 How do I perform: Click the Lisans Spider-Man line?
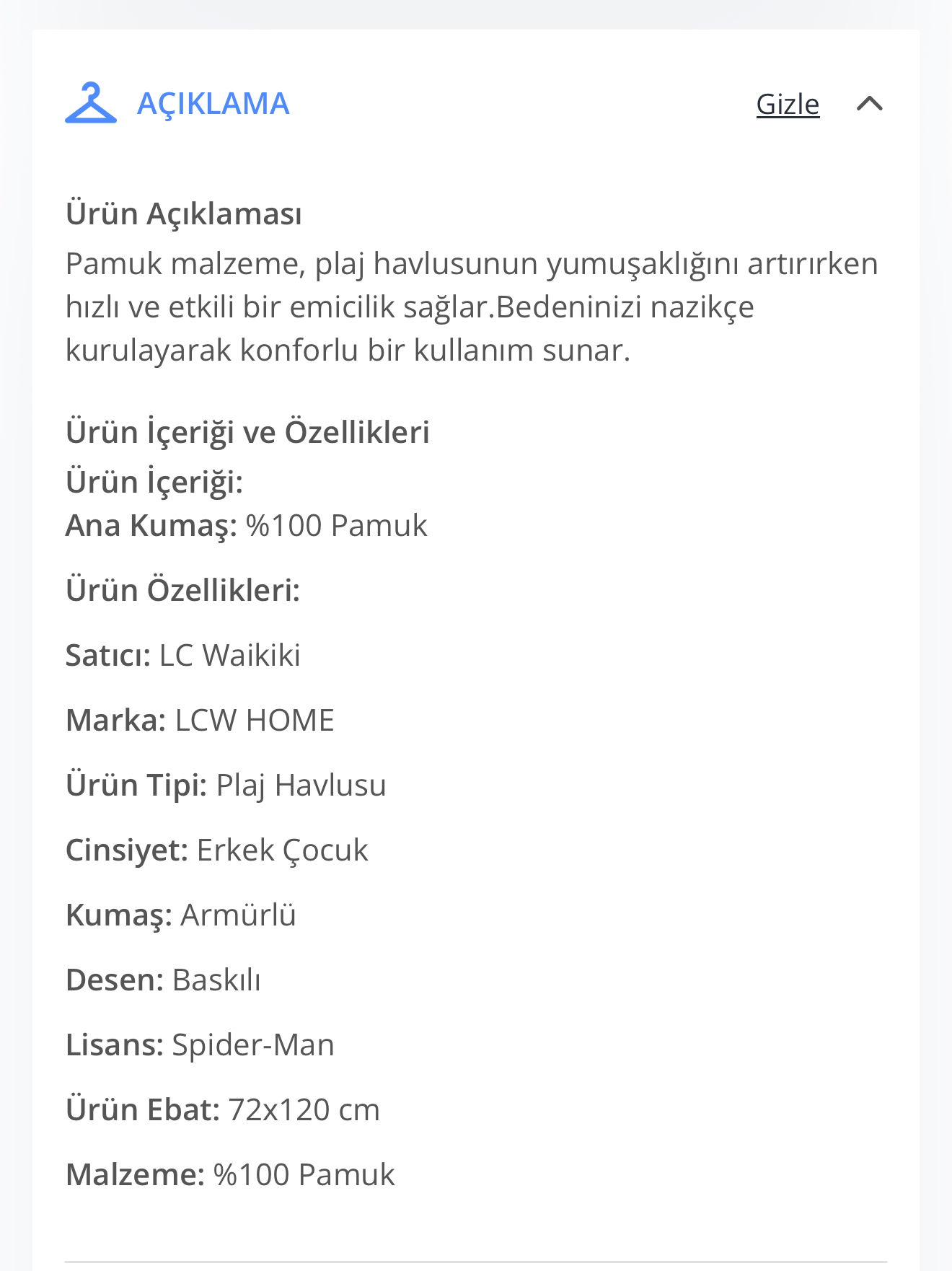(x=200, y=1045)
